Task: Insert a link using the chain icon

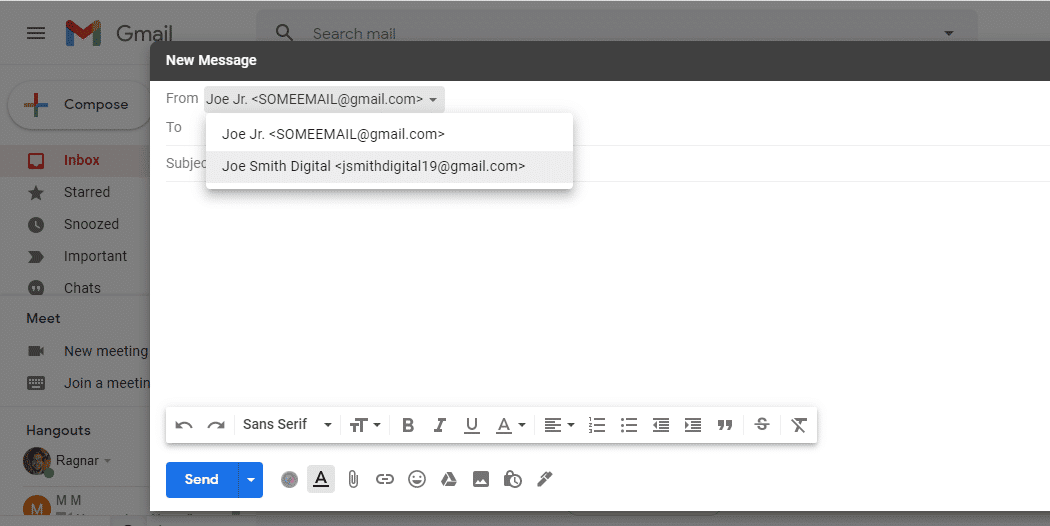Action: (x=385, y=480)
